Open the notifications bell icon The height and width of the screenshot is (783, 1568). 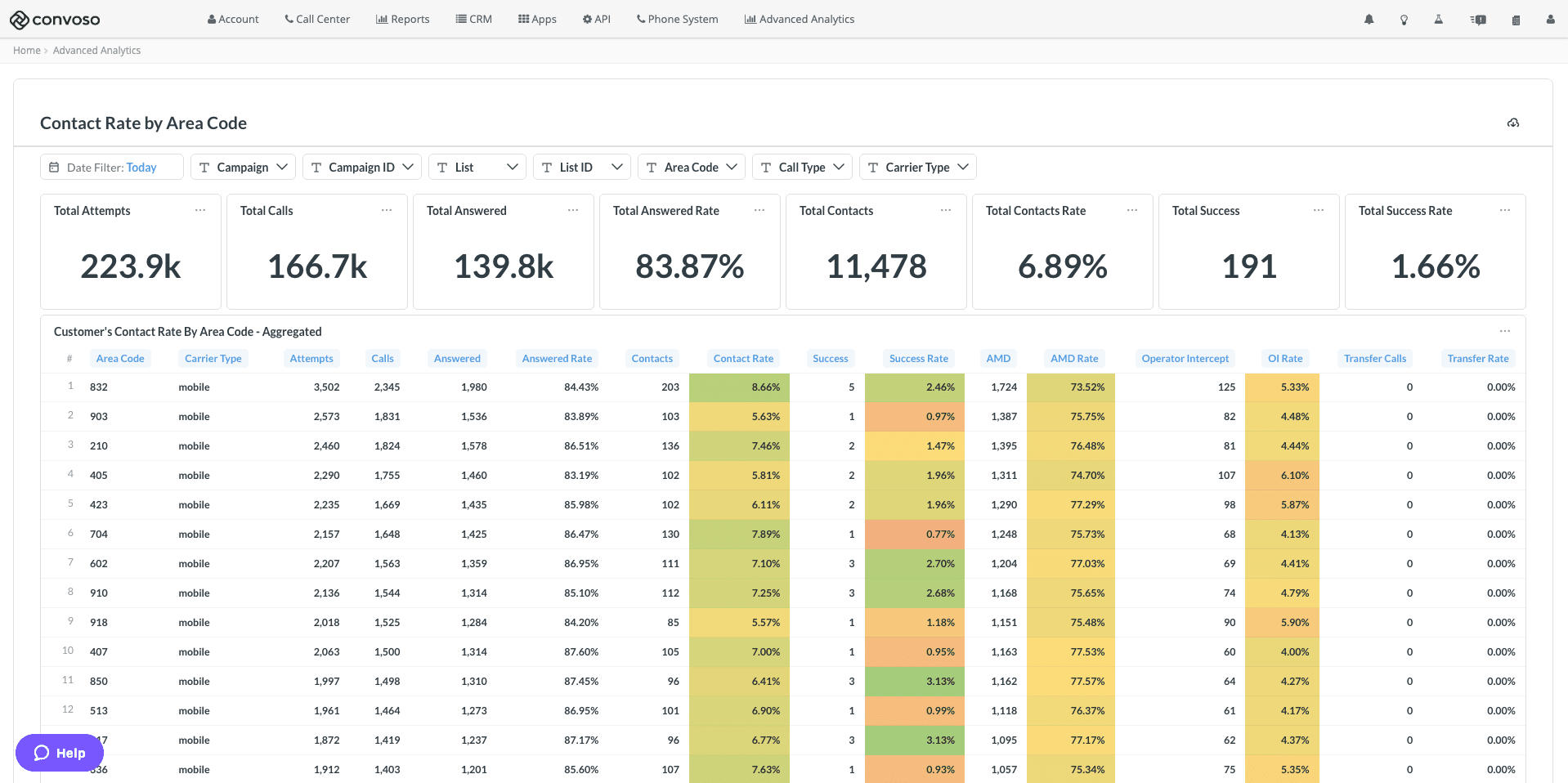(1369, 20)
